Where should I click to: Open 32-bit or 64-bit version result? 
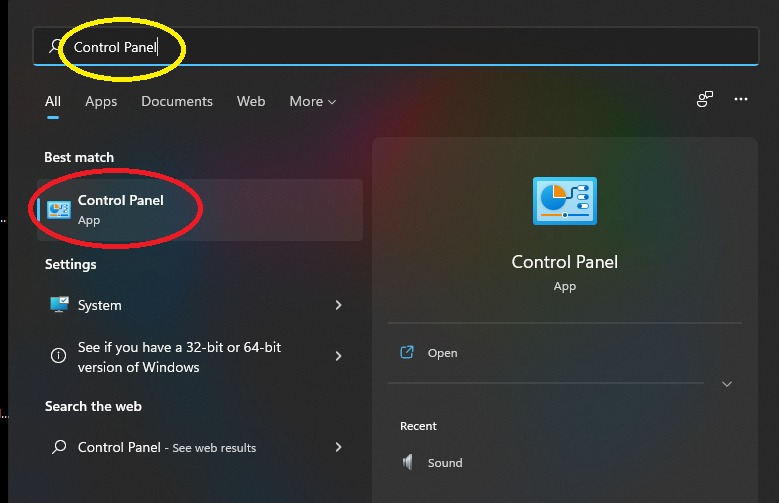(198, 357)
